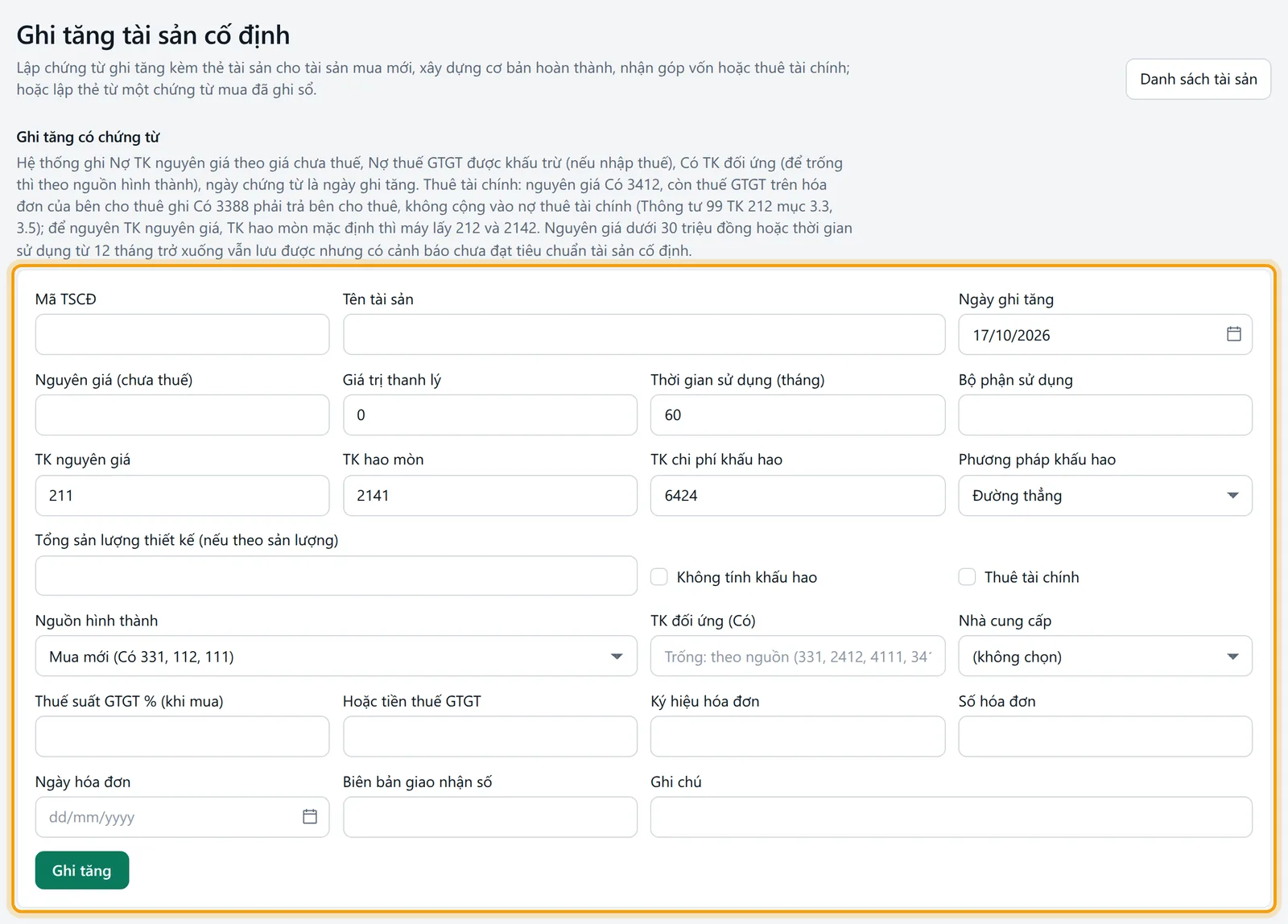1288x924 pixels.
Task: Focus Biên bản giao nhận số field
Action: click(x=489, y=817)
